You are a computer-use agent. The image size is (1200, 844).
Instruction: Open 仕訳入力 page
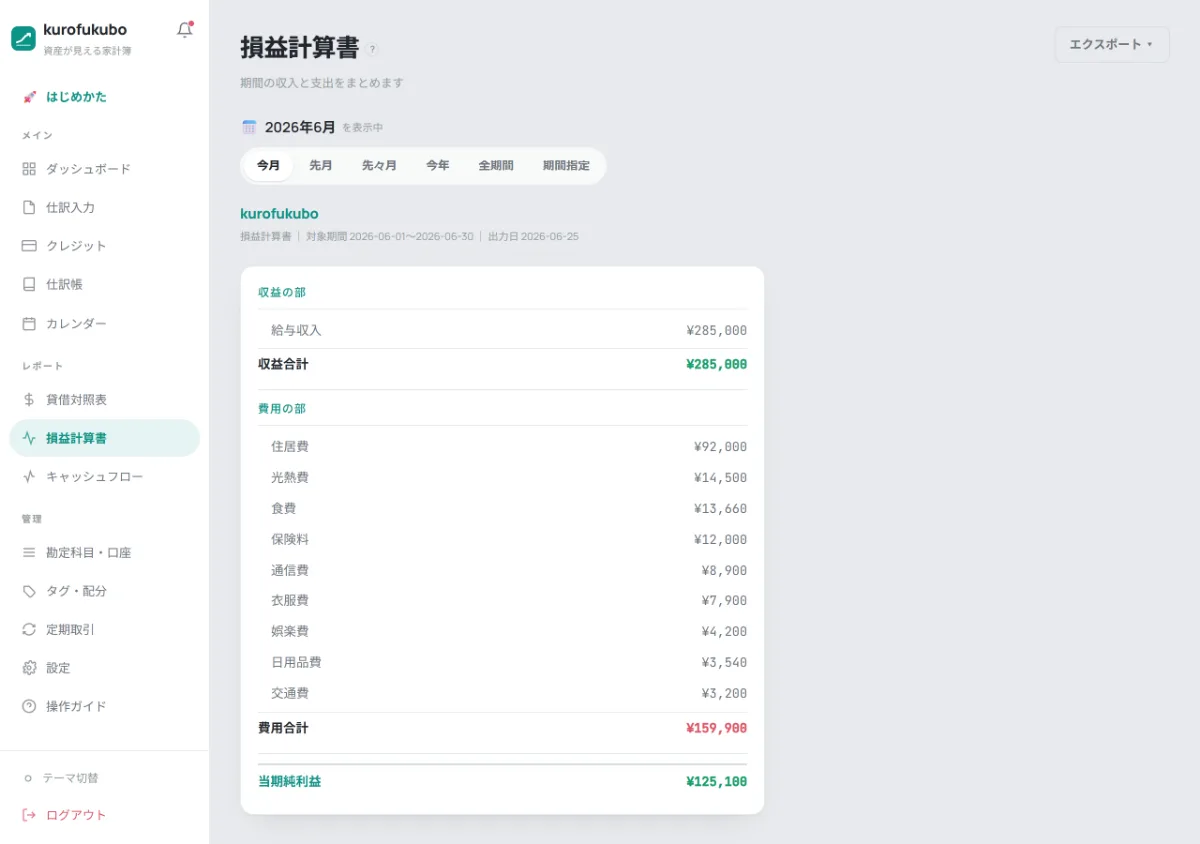coord(105,208)
